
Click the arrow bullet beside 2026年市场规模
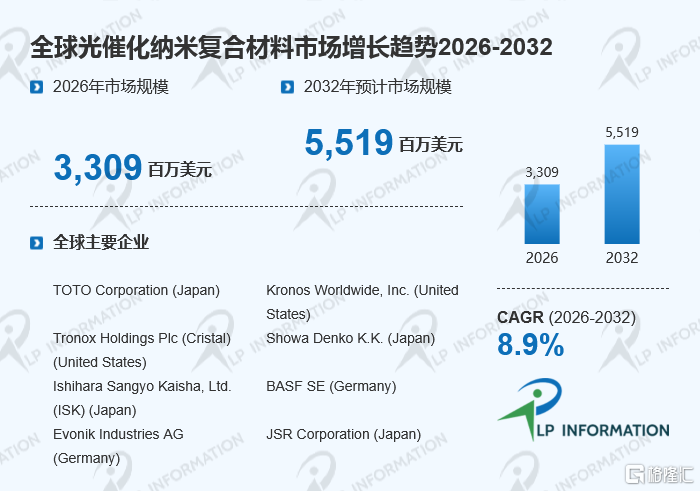(37, 87)
